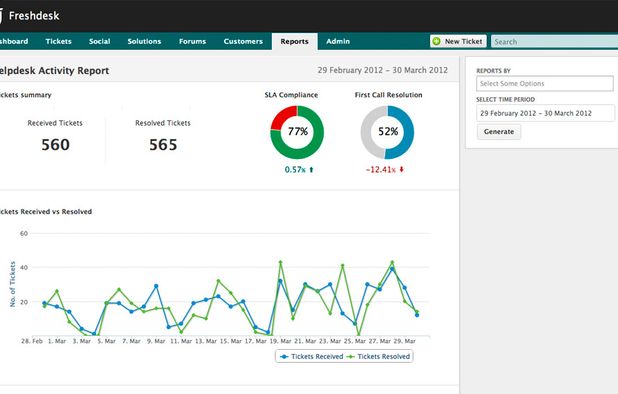Image resolution: width=618 pixels, height=394 pixels.
Task: Click the SLA Compliance label
Action: click(x=291, y=95)
